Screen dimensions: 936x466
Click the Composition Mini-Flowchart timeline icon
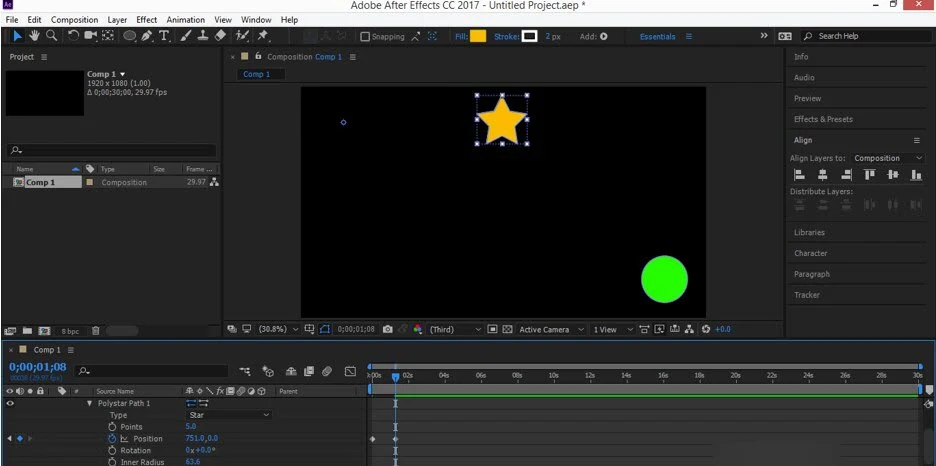coord(245,371)
